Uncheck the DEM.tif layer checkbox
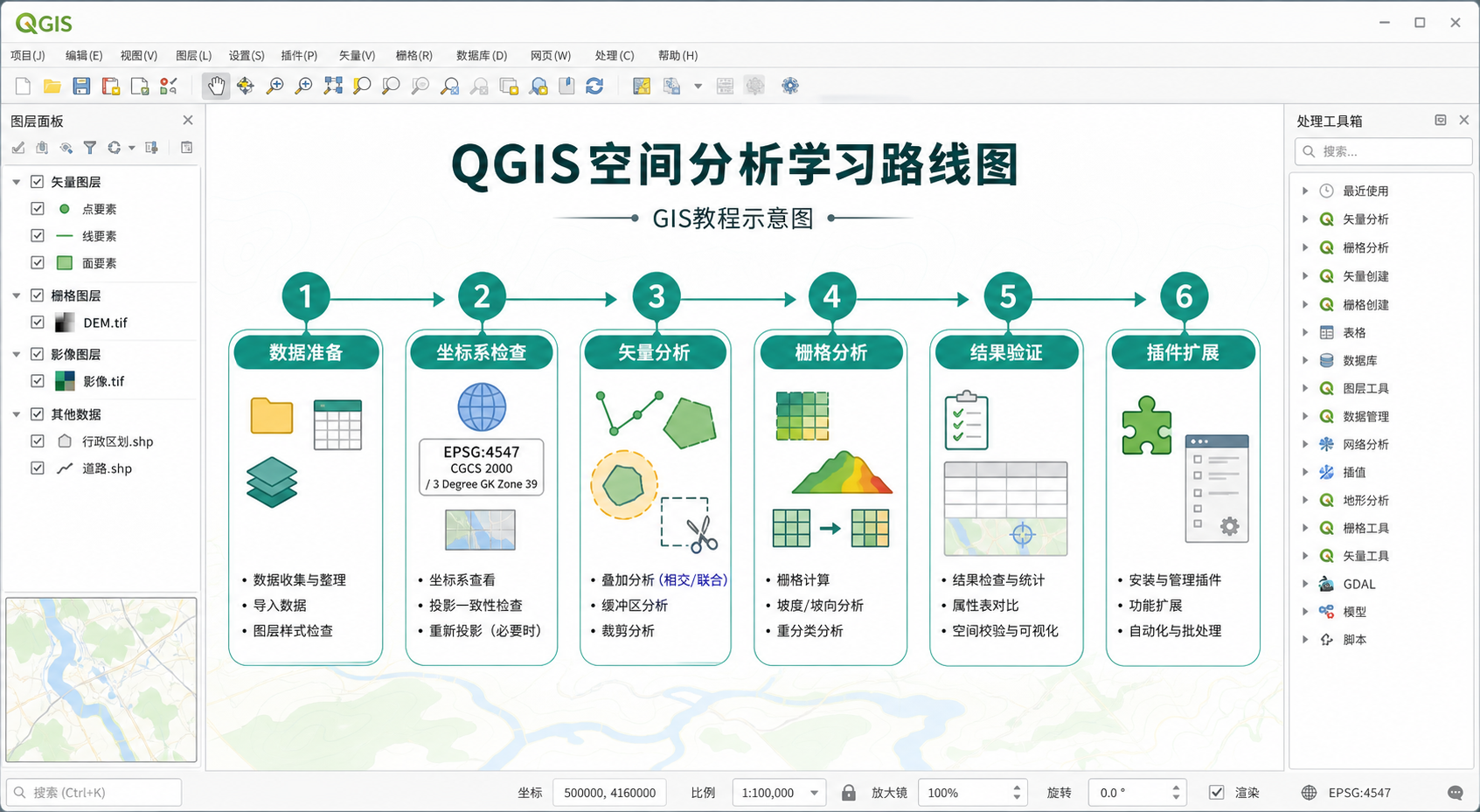This screenshot has width=1480, height=812. pos(37,323)
